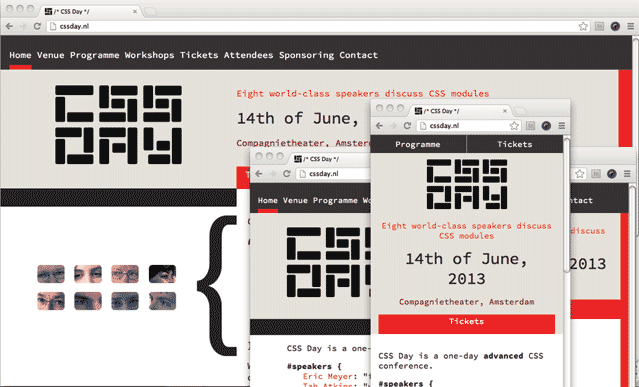This screenshot has width=639, height=387.
Task: Bookmark the page with the main window's star
Action: (583, 26)
